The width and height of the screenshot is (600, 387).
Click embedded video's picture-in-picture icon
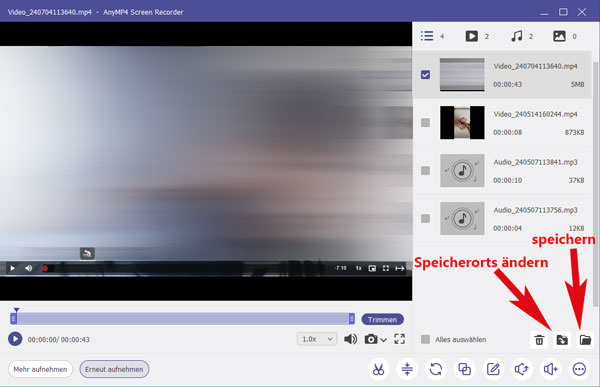tap(372, 268)
